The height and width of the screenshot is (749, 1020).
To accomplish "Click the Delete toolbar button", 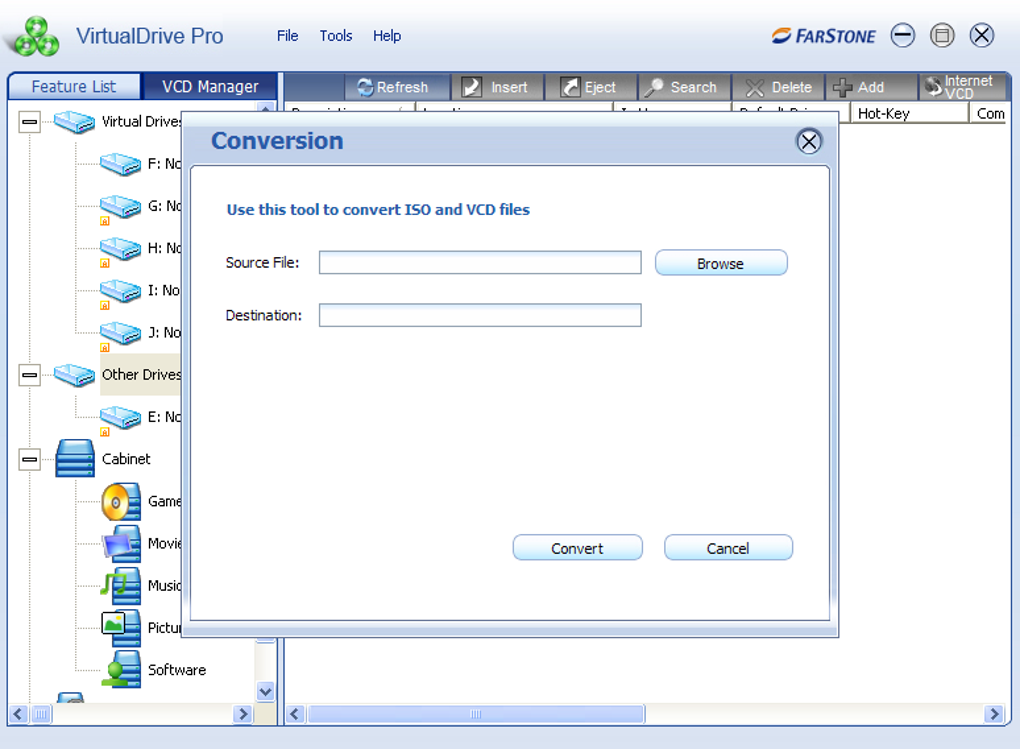I will click(778, 87).
